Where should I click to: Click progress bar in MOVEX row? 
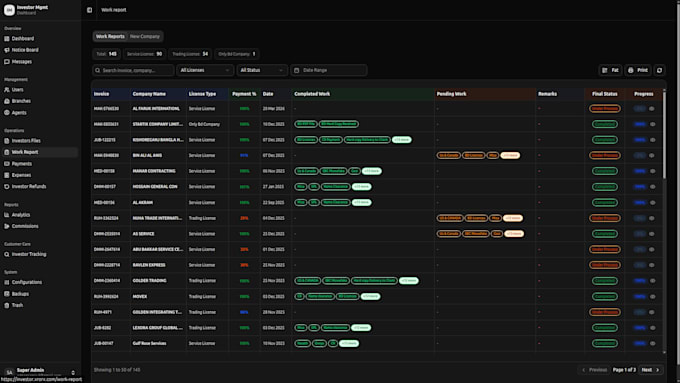pyautogui.click(x=639, y=297)
